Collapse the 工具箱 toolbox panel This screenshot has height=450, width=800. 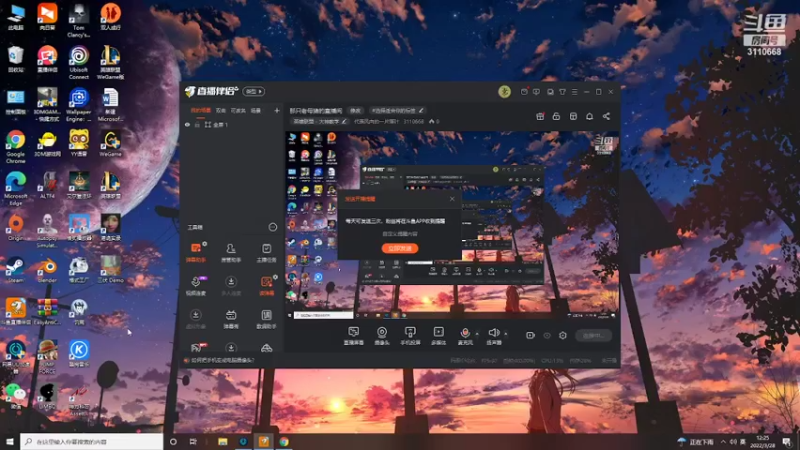click(273, 227)
